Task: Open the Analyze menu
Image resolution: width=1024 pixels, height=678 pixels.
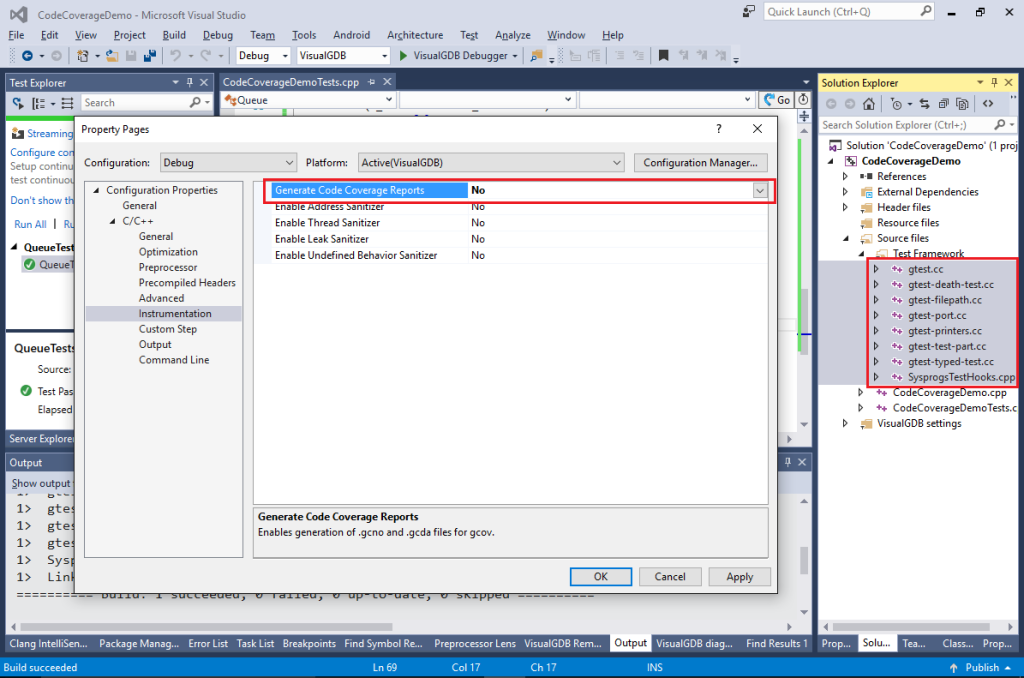Action: (x=513, y=35)
